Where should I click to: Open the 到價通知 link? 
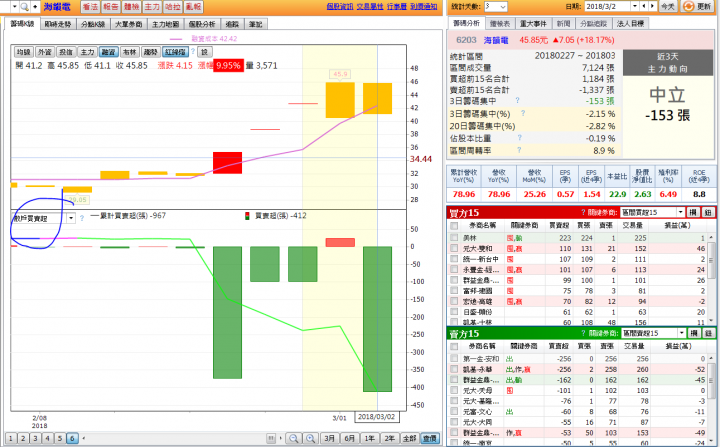[x=424, y=7]
